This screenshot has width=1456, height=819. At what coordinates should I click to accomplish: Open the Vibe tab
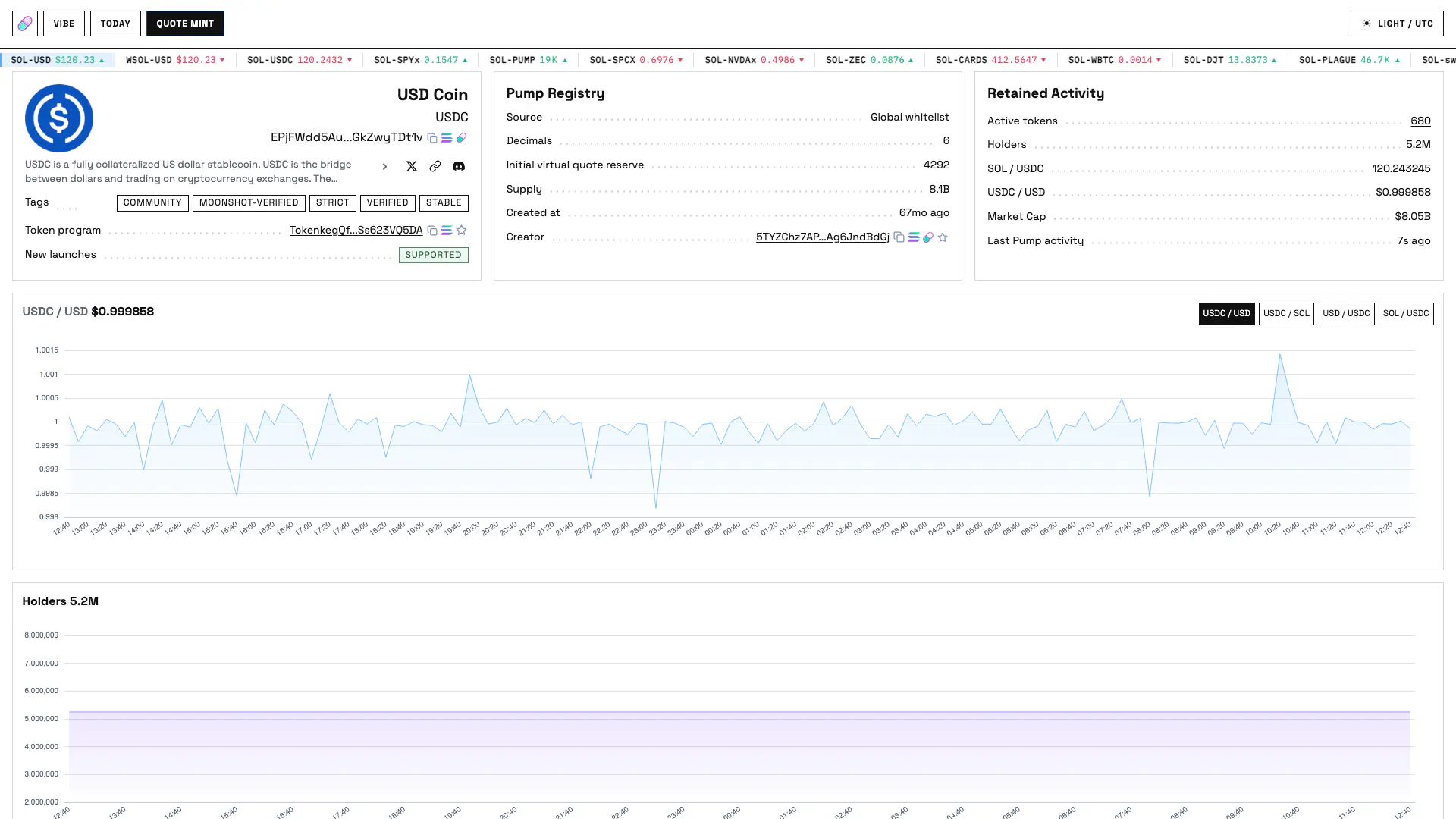64,24
